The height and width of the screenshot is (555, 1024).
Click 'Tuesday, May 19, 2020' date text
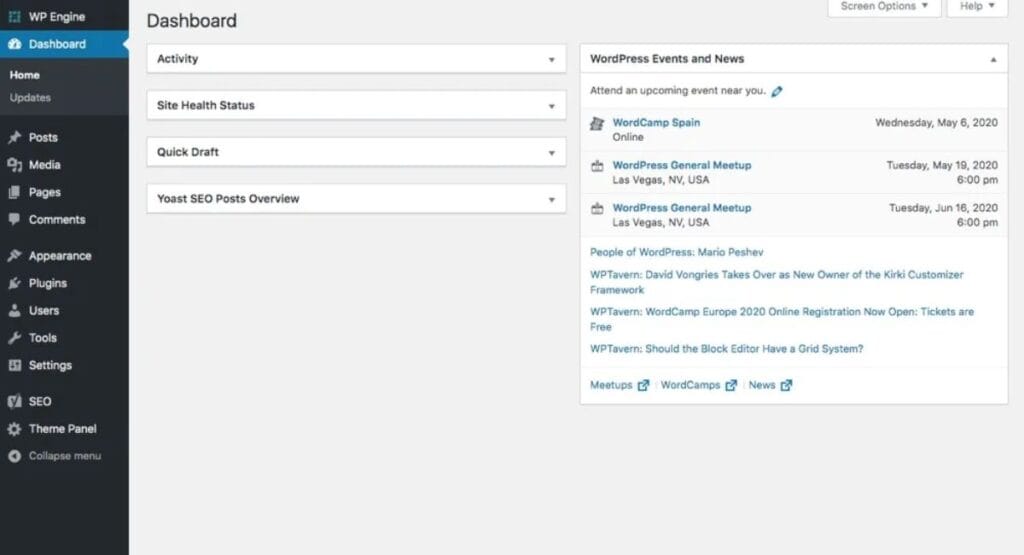942,165
